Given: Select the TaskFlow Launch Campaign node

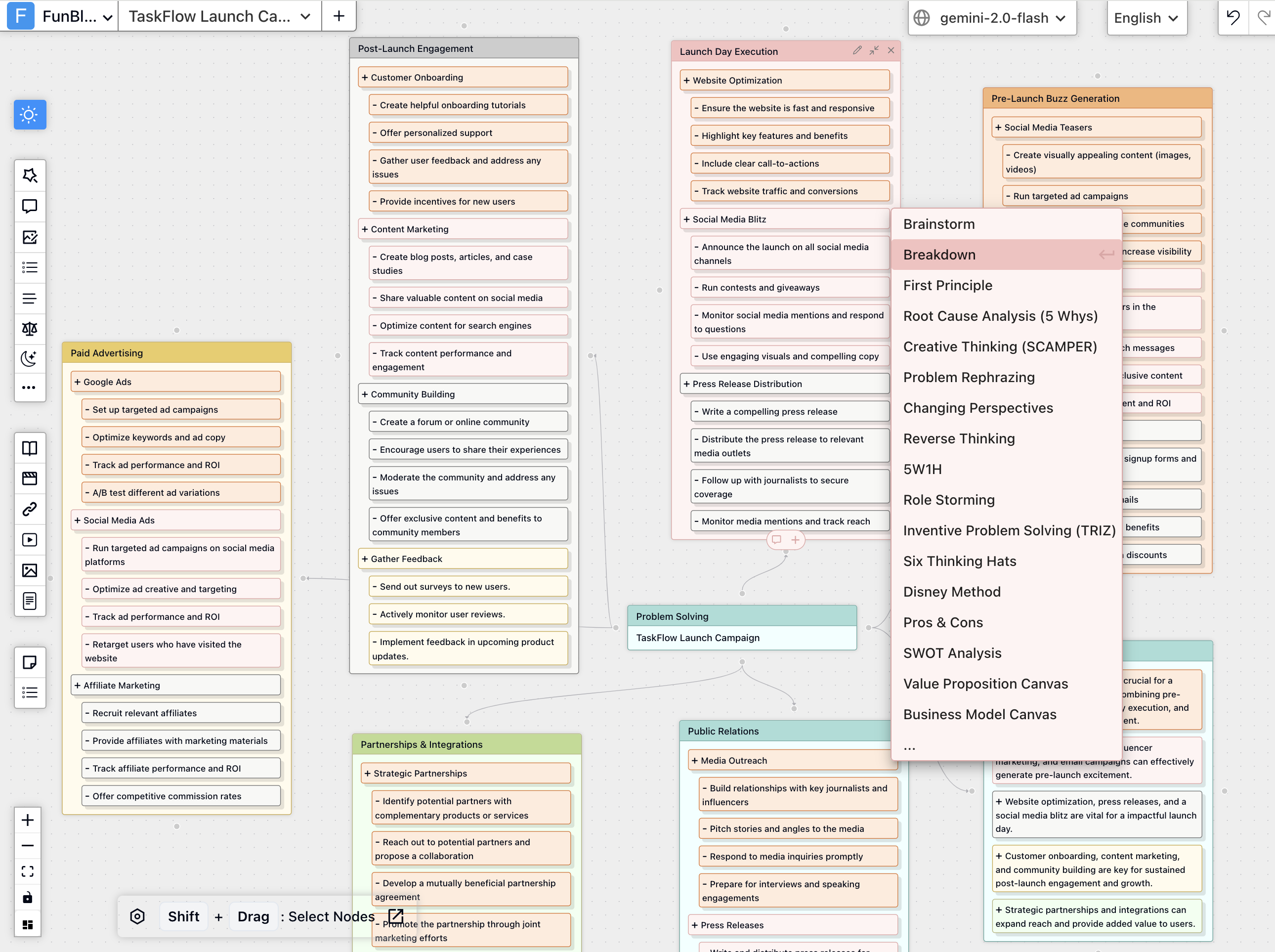Looking at the screenshot, I should [x=697, y=637].
